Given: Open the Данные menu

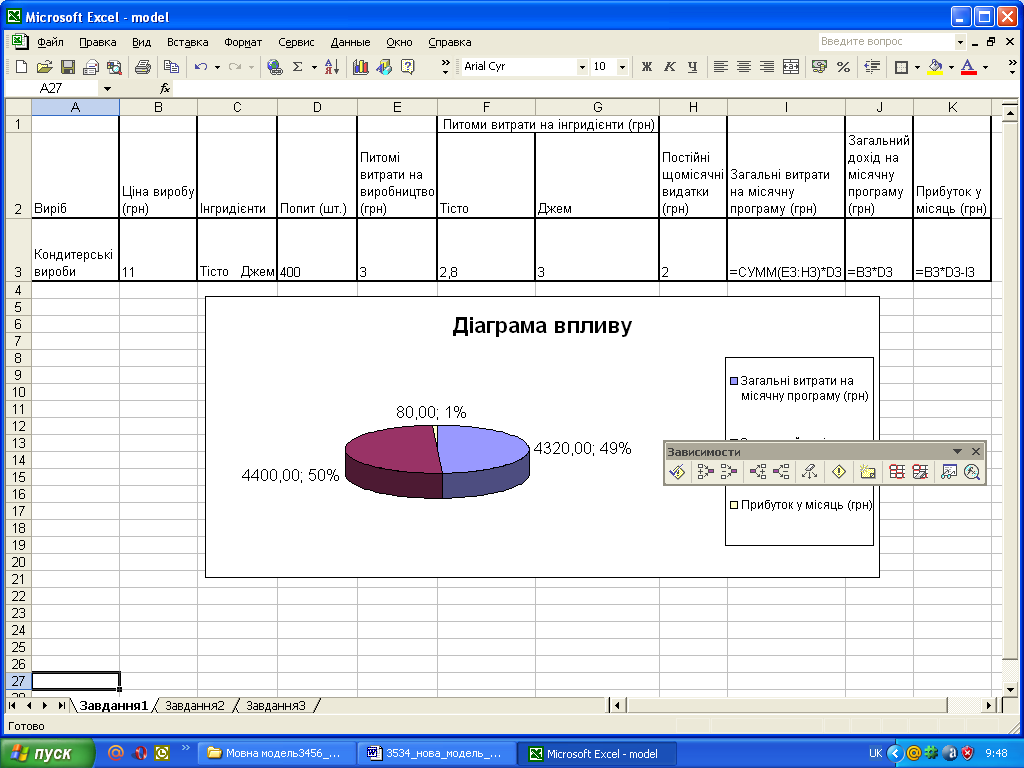Looking at the screenshot, I should coord(350,42).
